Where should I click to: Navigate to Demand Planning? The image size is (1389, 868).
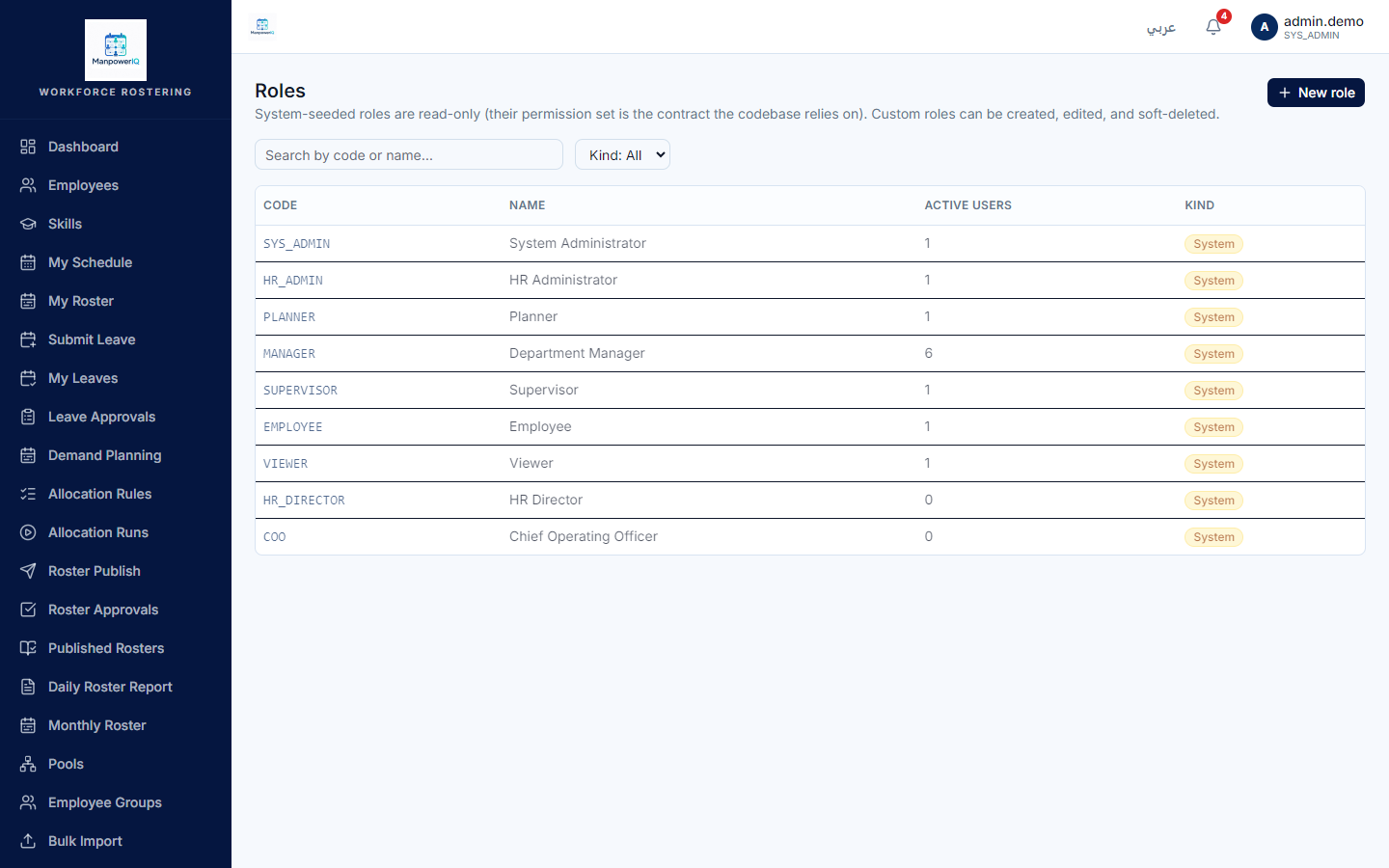pos(116,455)
